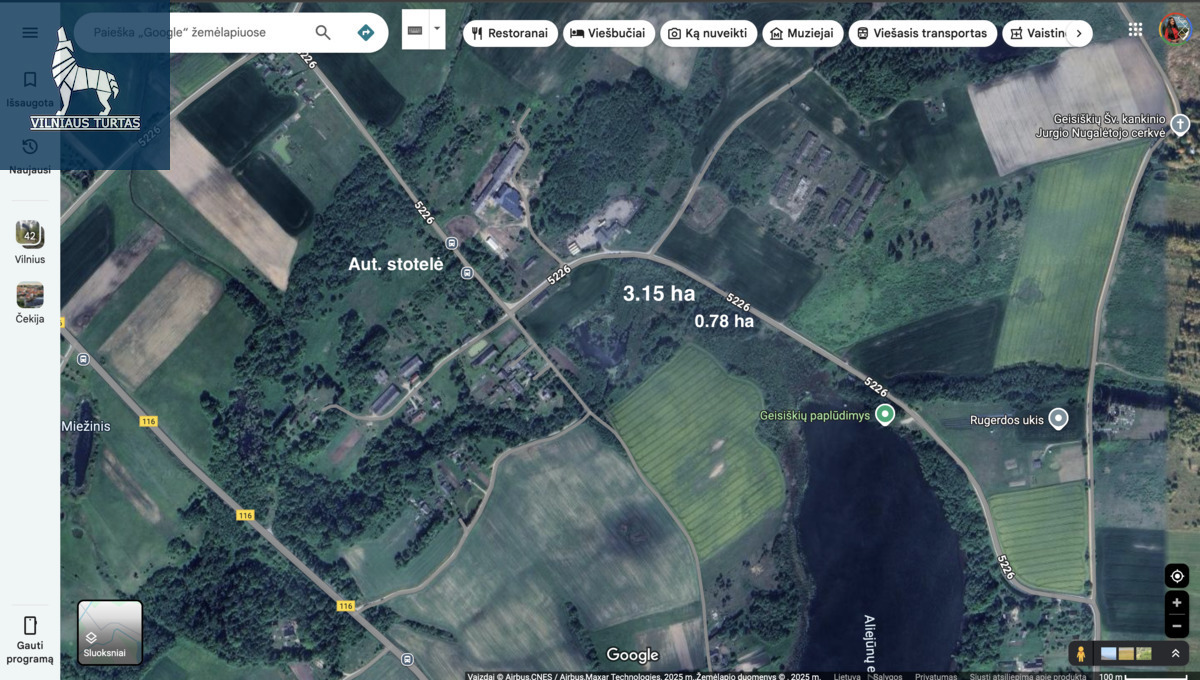Open the Išsaugota saved places
The image size is (1200, 680).
tap(30, 89)
